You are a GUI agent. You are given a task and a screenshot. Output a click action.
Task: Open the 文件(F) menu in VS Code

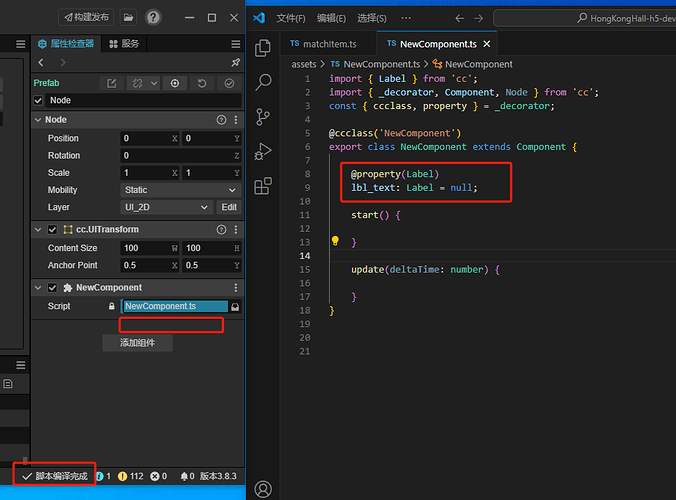tap(291, 18)
